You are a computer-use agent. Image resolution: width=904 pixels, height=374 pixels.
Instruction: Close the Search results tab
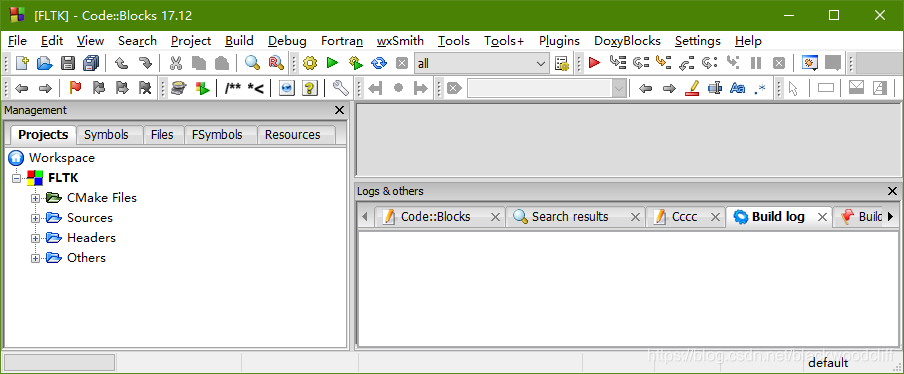tap(635, 217)
